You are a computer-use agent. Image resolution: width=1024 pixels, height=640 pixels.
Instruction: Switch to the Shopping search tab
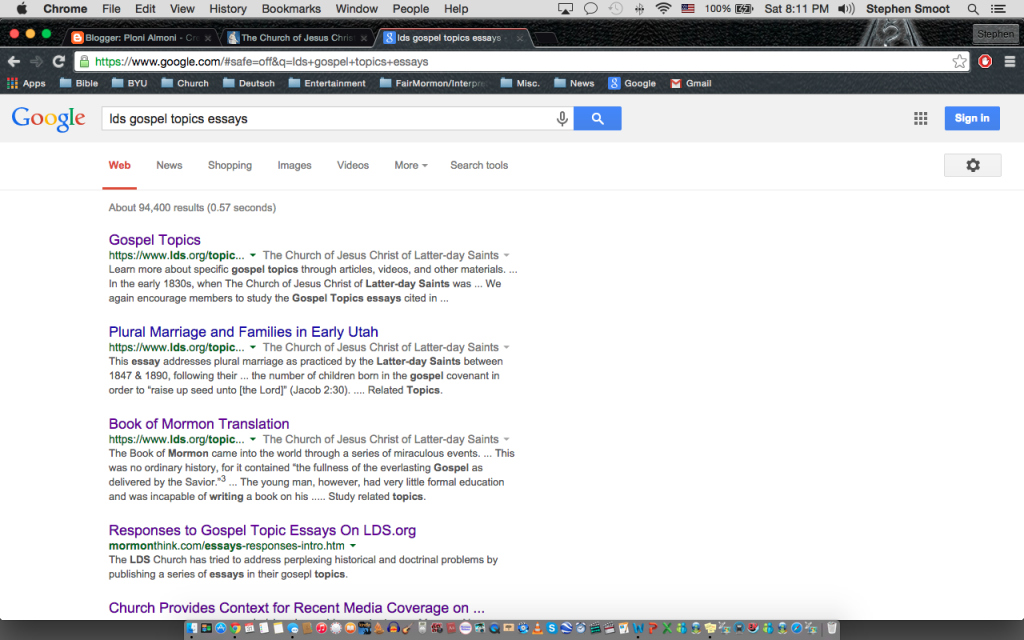[230, 165]
